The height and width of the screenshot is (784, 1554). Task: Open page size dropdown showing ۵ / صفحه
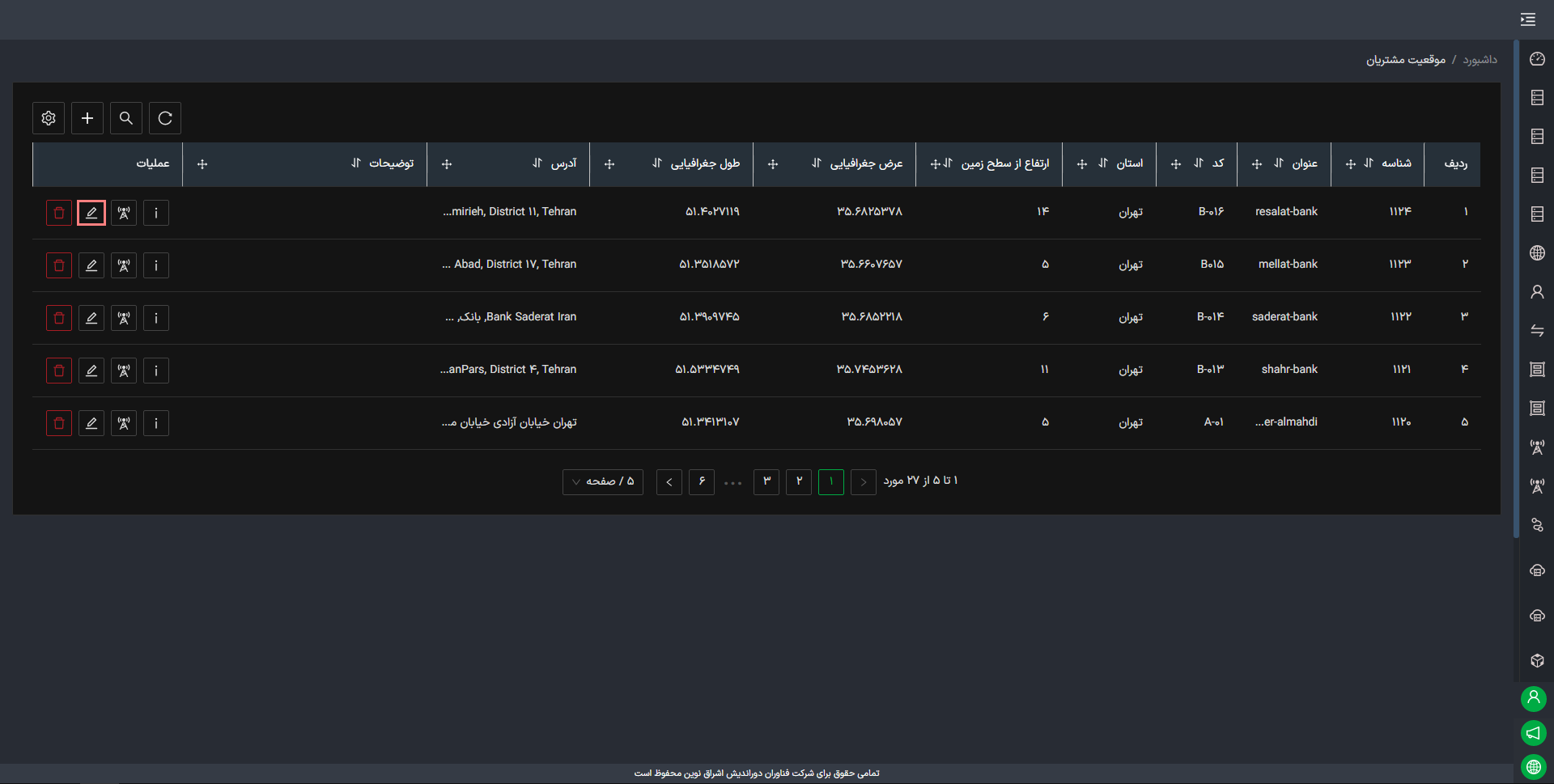[x=603, y=482]
